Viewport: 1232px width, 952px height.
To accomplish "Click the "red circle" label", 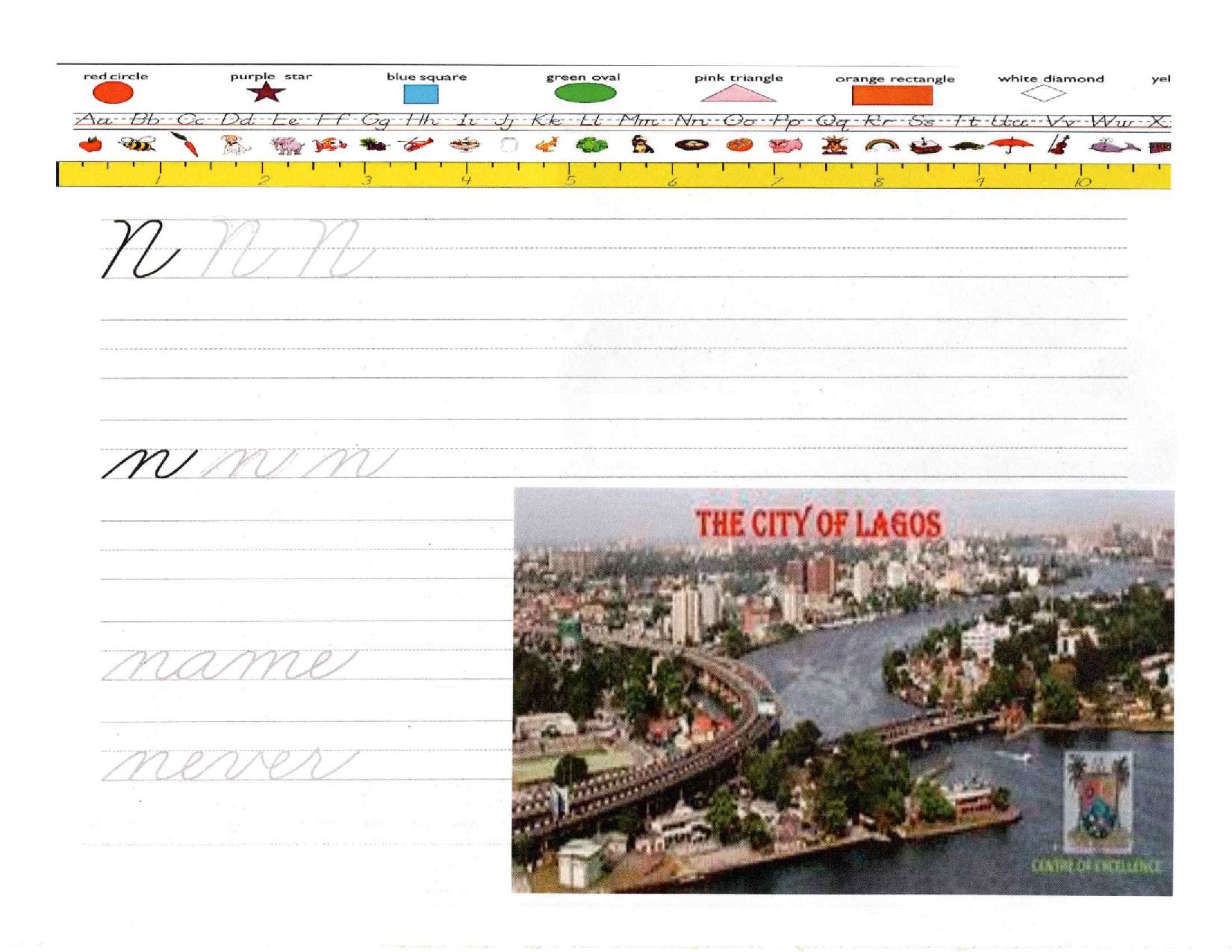I will click(116, 76).
